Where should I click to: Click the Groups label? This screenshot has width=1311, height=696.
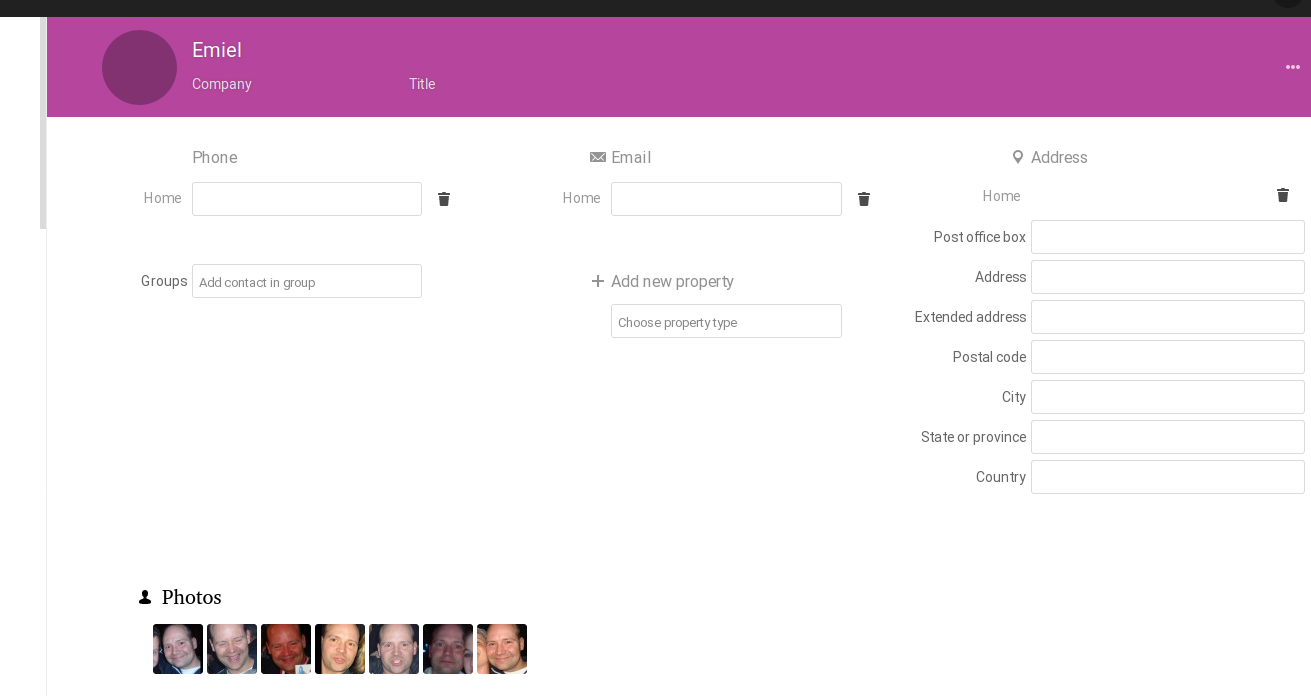(164, 281)
